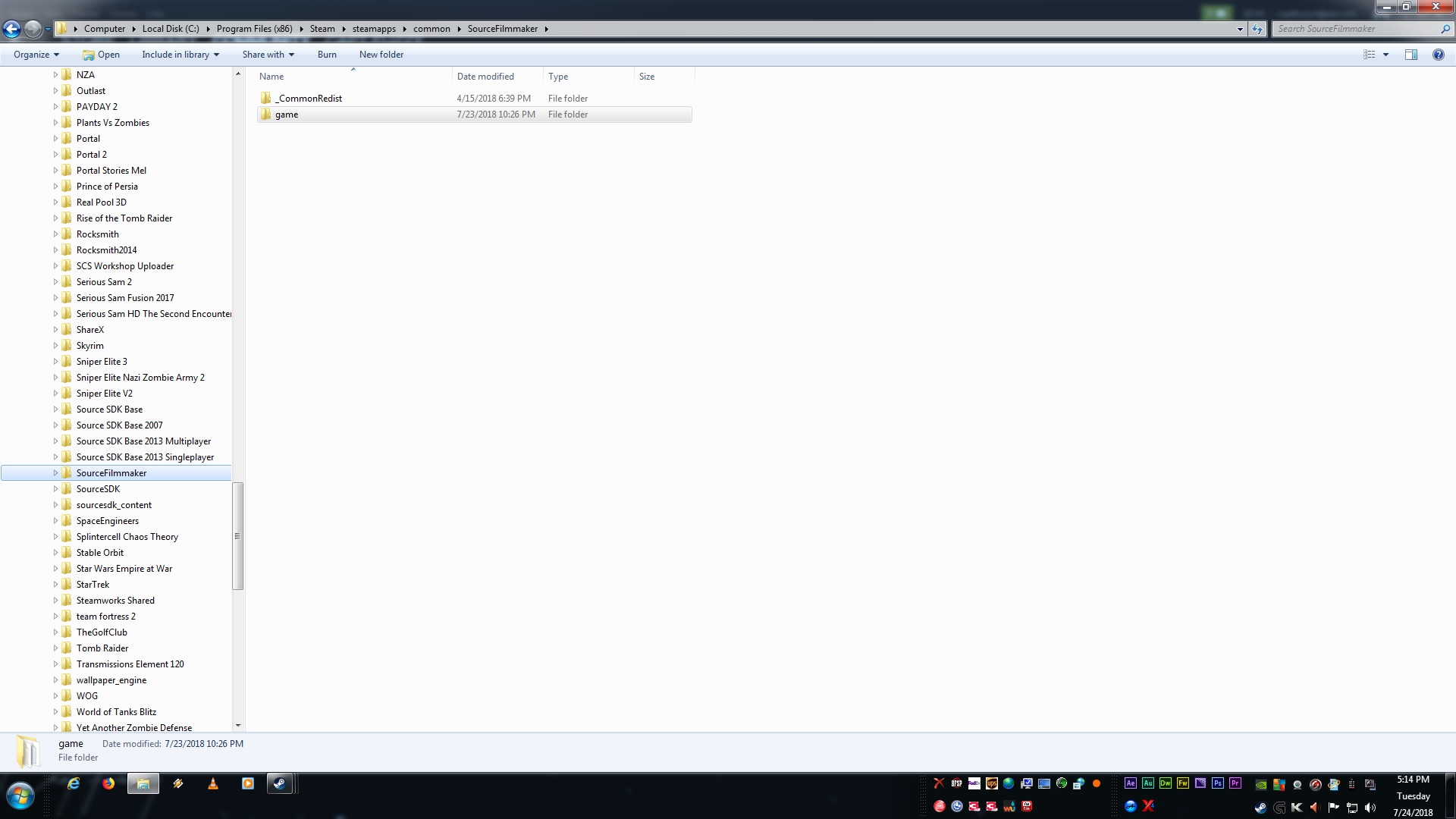Open the Help question mark icon
This screenshot has width=1456, height=819.
tap(1438, 55)
